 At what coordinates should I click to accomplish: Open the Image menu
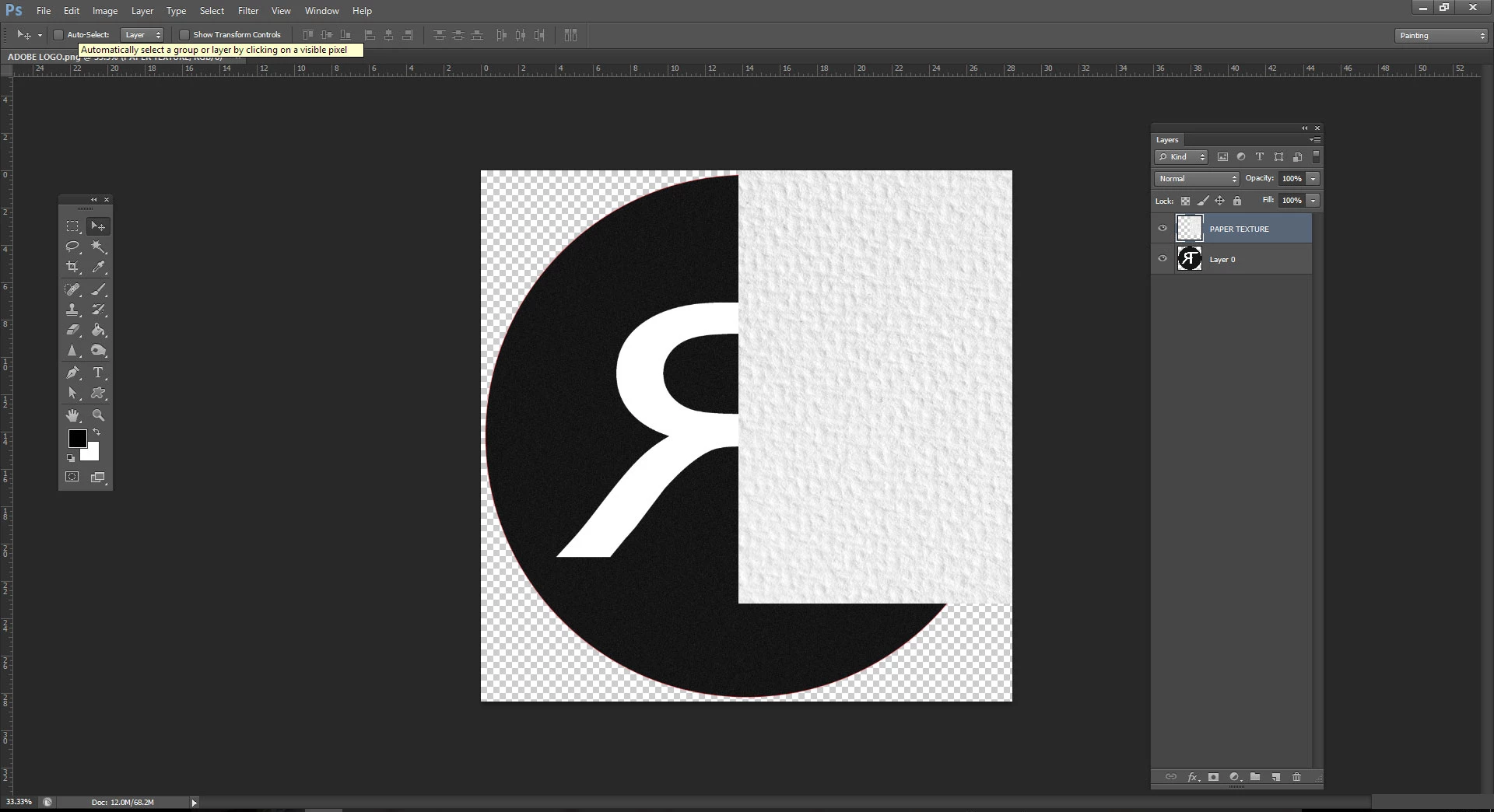(105, 11)
